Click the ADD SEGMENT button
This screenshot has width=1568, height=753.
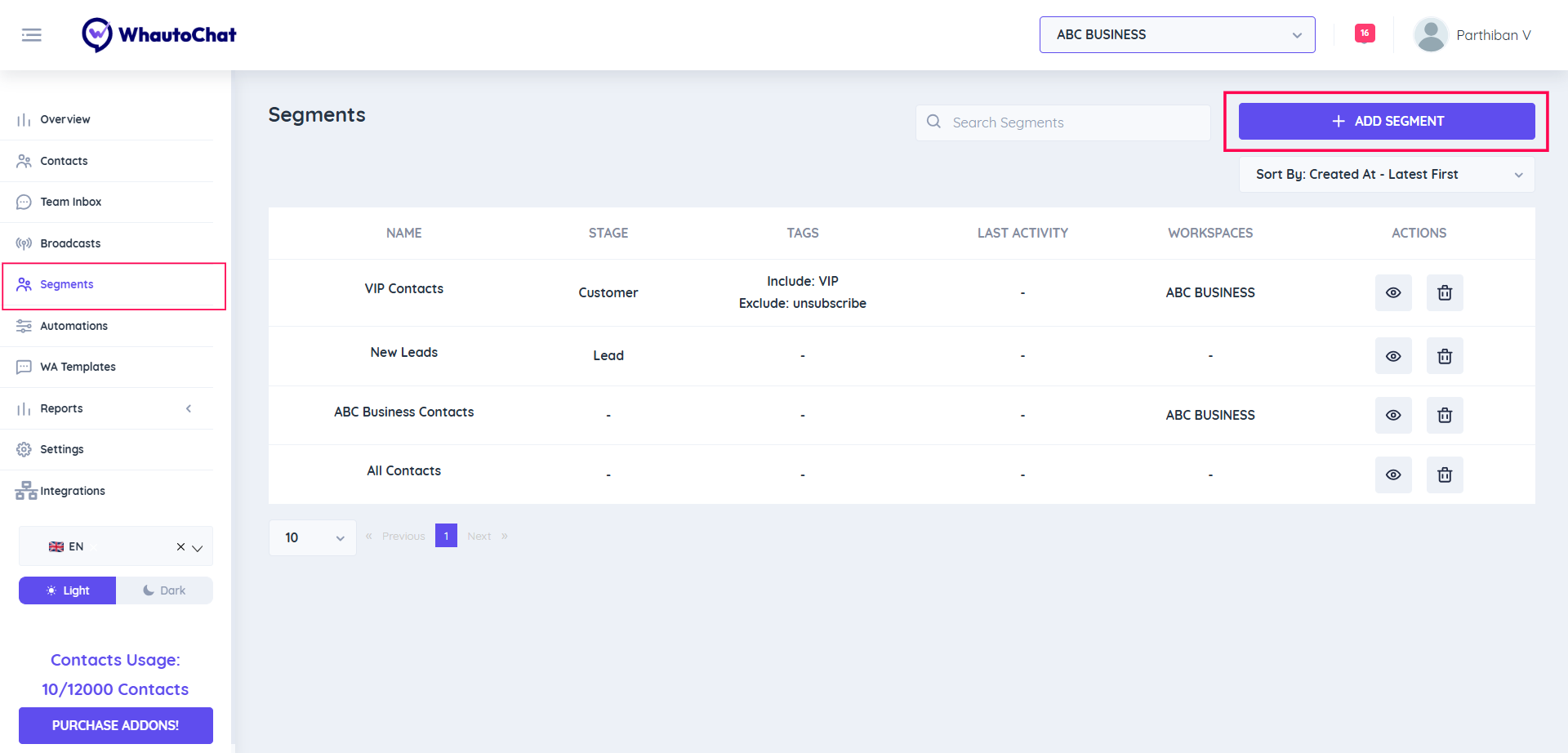[x=1388, y=121]
